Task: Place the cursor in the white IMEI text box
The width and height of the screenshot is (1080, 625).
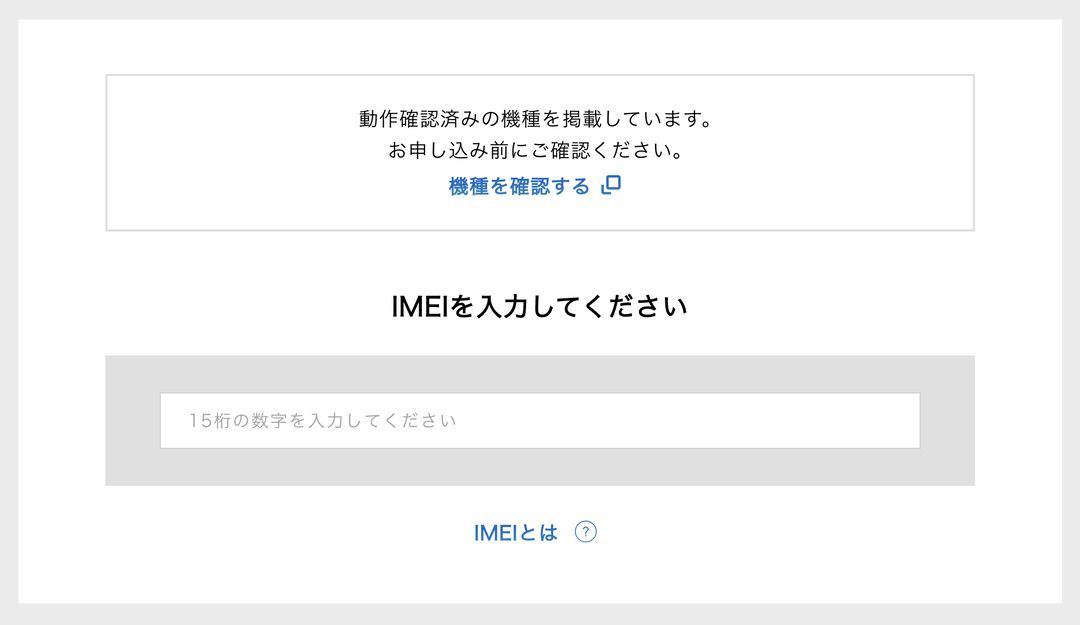Action: coord(700,420)
